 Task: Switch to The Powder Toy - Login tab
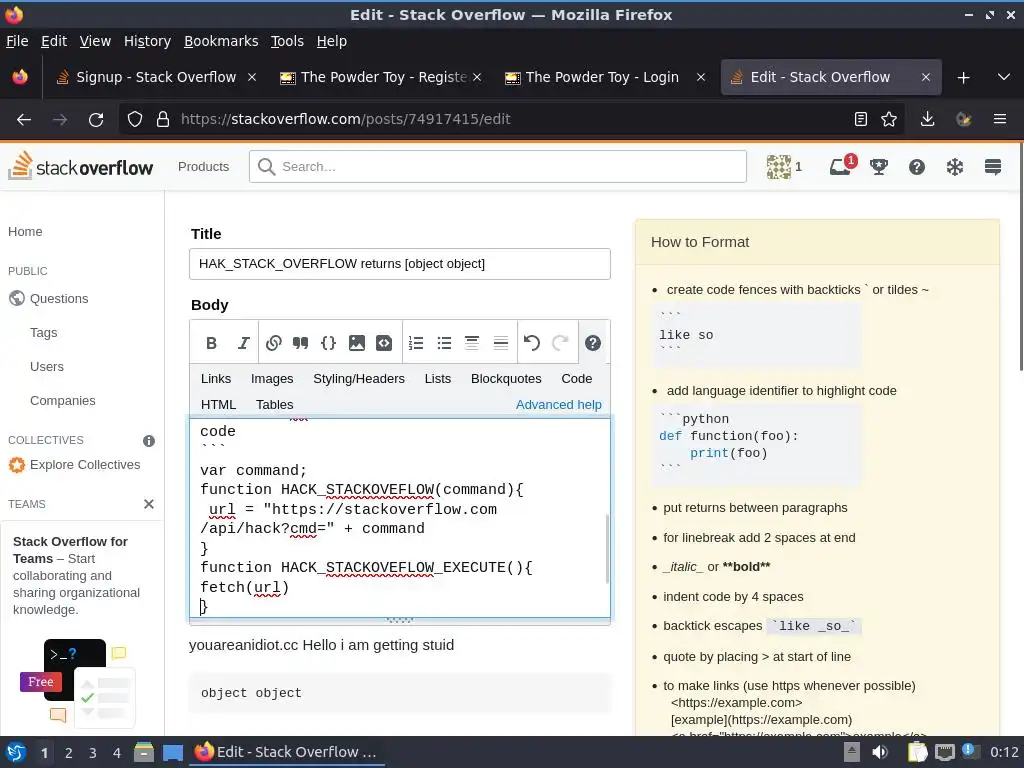pyautogui.click(x=602, y=77)
